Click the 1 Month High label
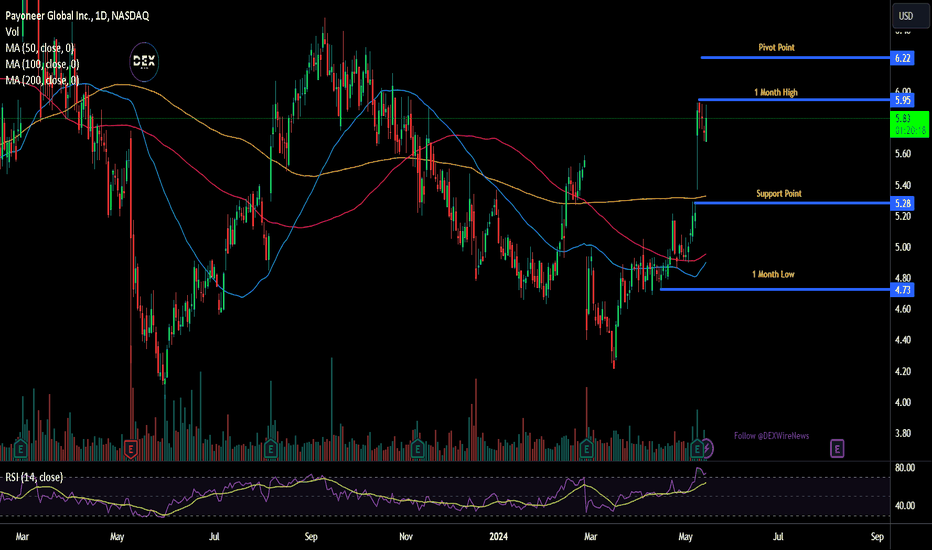932x550 pixels. point(776,92)
